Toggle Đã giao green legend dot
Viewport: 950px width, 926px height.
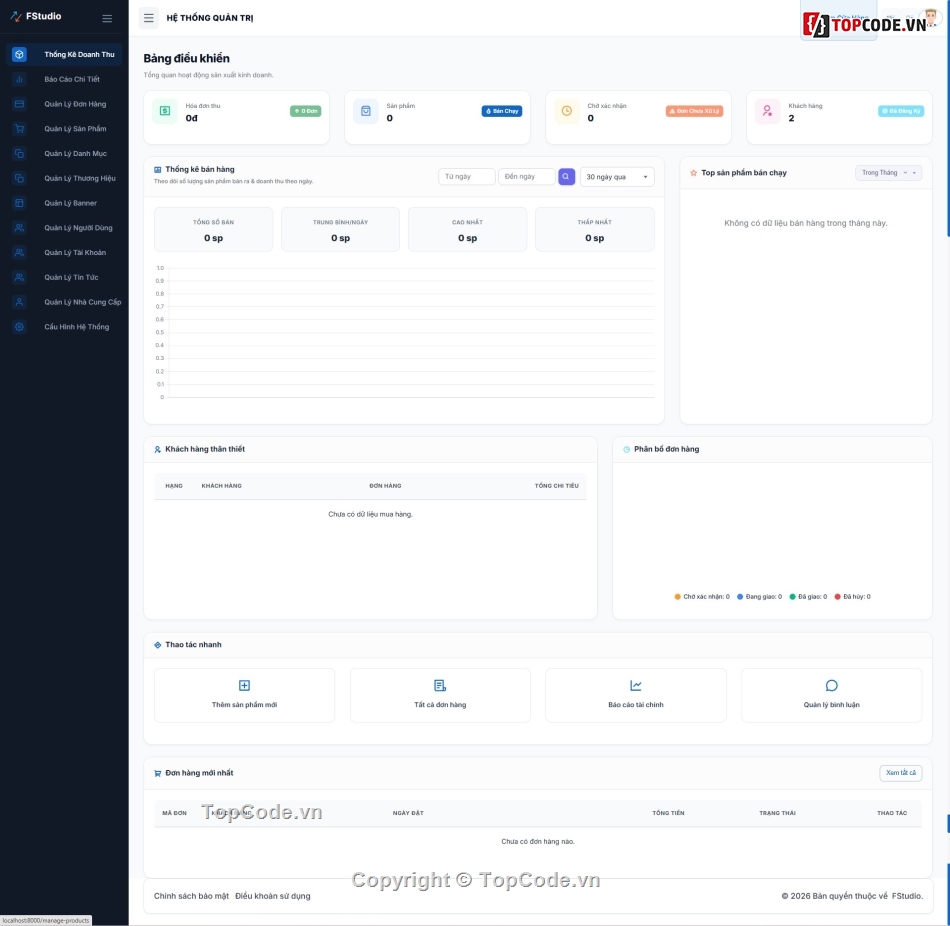(x=792, y=597)
